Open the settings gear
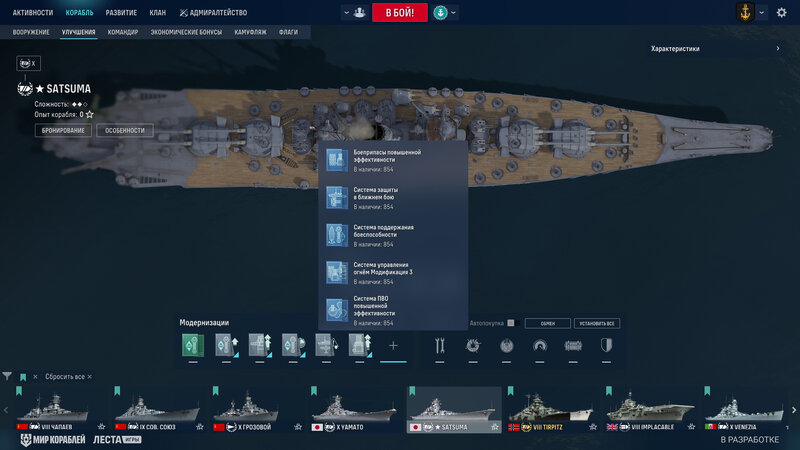800x450 pixels. 781,13
